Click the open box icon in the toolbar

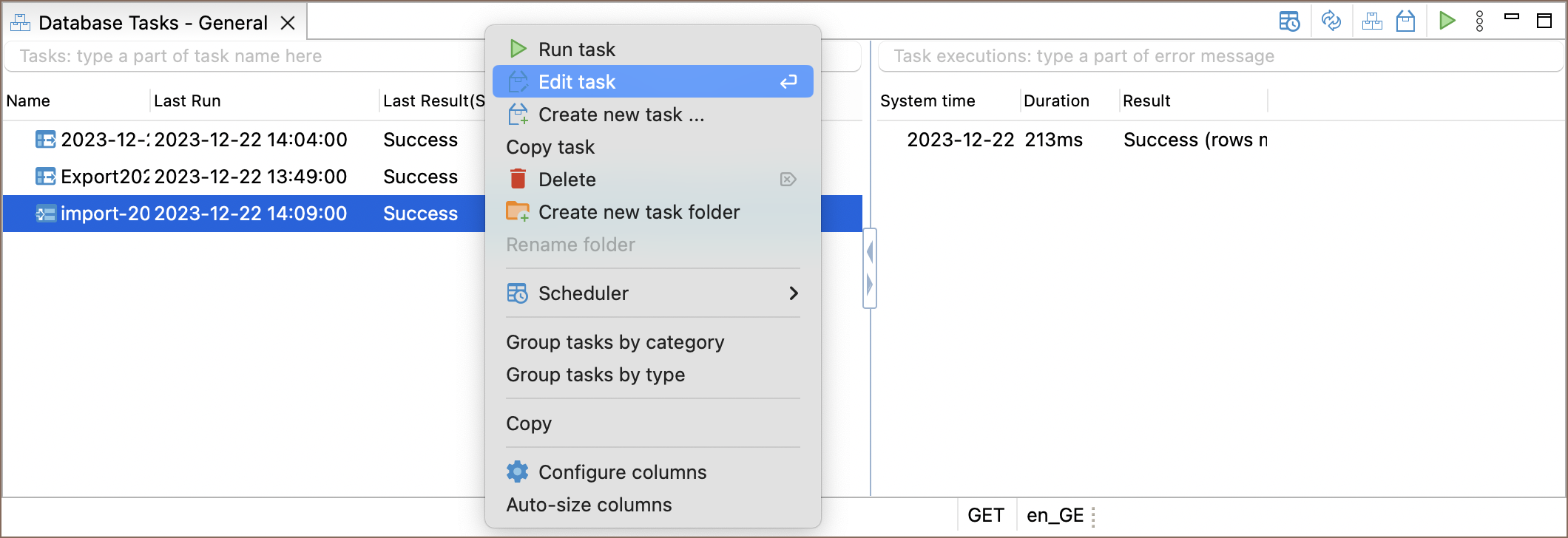pyautogui.click(x=1405, y=21)
